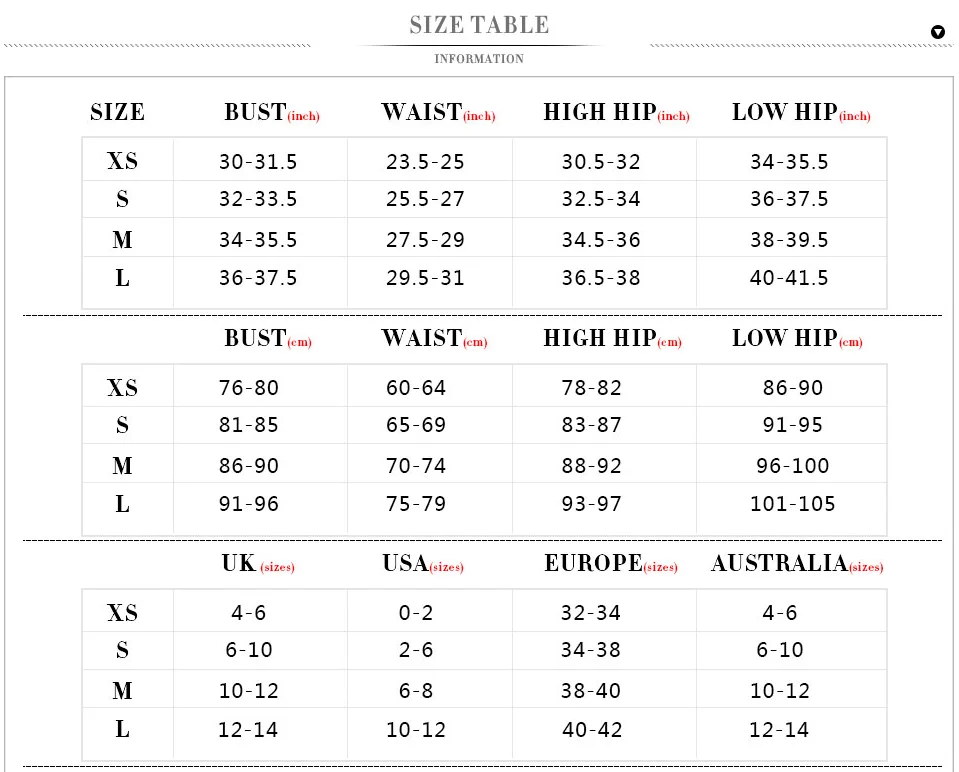Click the black circular down-arrow icon
This screenshot has width=959, height=772.
pyautogui.click(x=938, y=32)
